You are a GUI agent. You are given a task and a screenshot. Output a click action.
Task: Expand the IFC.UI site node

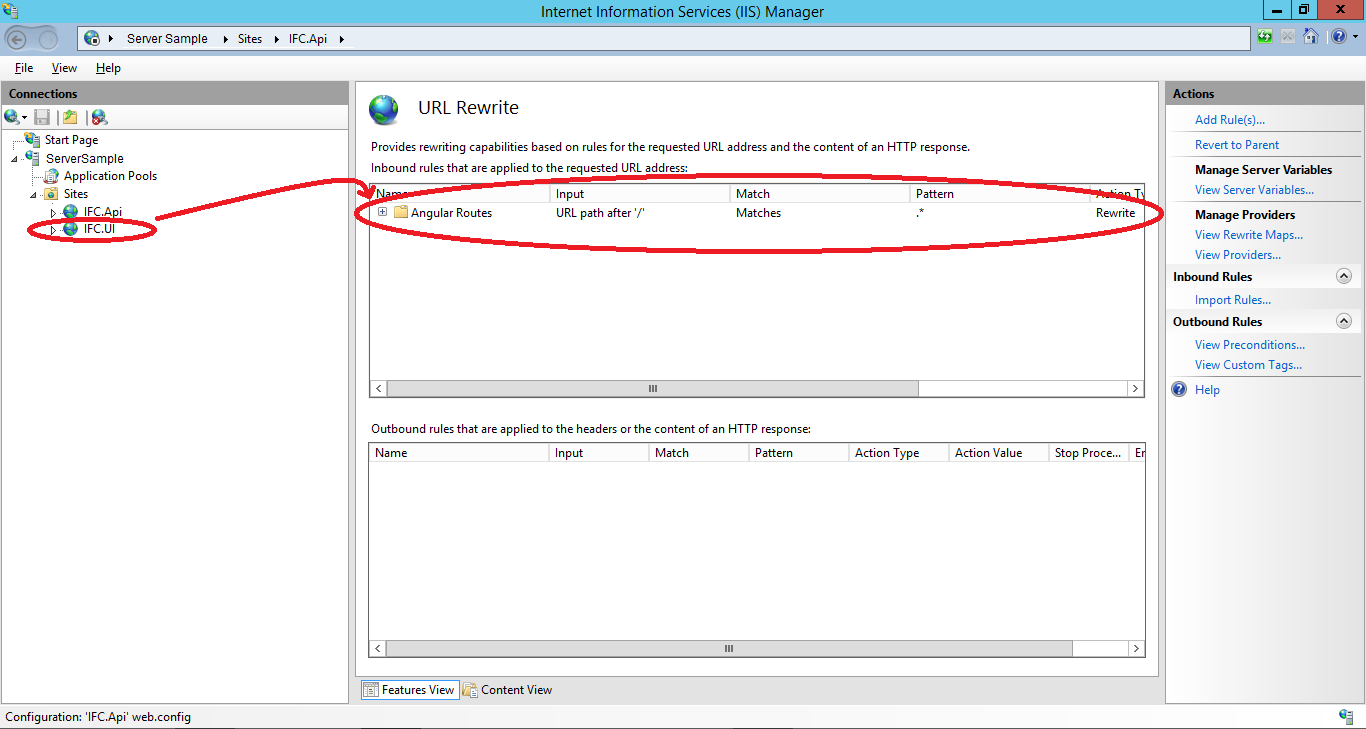[53, 231]
